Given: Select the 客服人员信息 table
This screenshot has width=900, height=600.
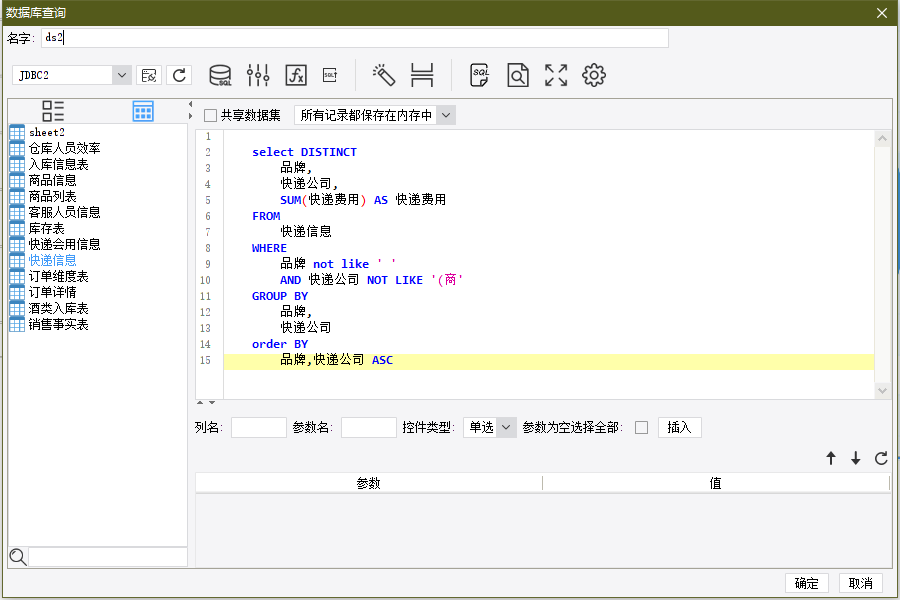Looking at the screenshot, I should pyautogui.click(x=64, y=212).
